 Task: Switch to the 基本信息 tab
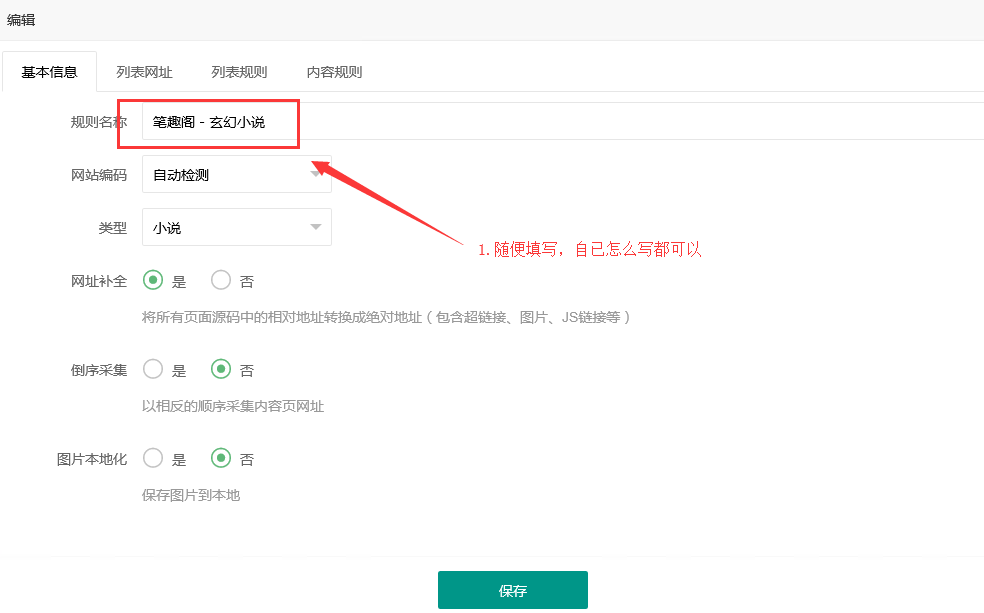coord(49,72)
